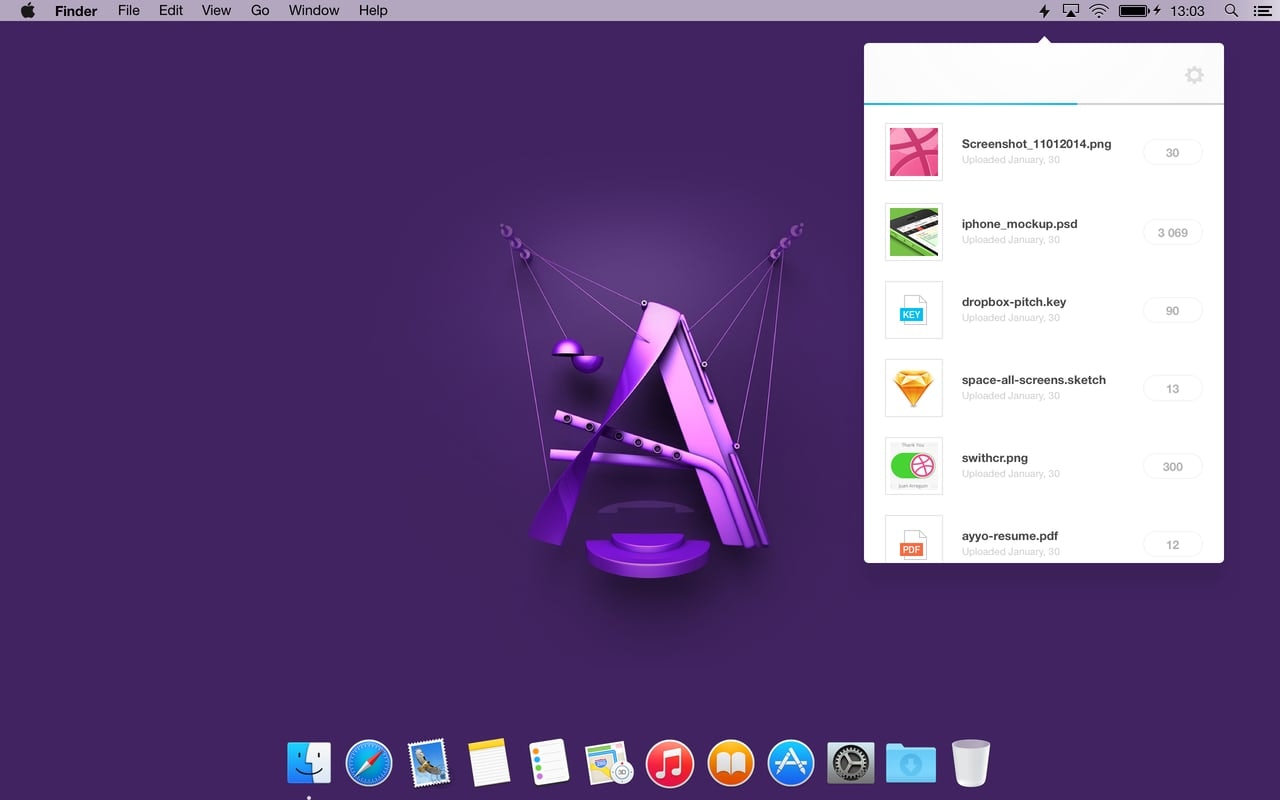Image resolution: width=1280 pixels, height=800 pixels.
Task: Launch iTunes from the dock
Action: click(x=670, y=764)
